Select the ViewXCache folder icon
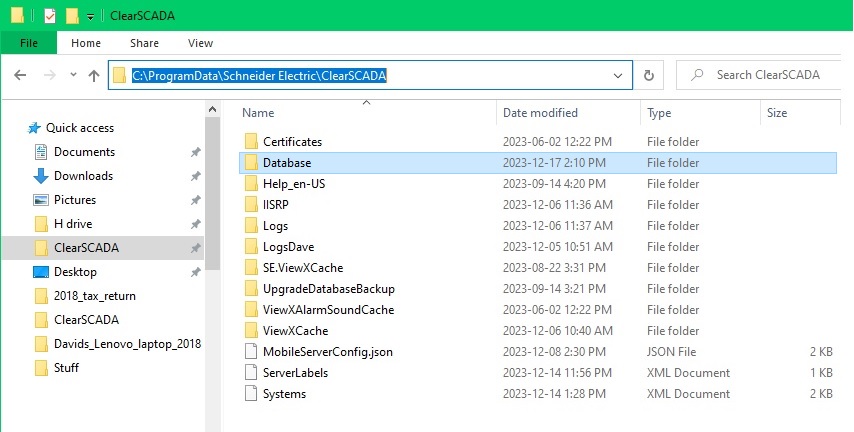The height and width of the screenshot is (432, 854). tap(251, 331)
